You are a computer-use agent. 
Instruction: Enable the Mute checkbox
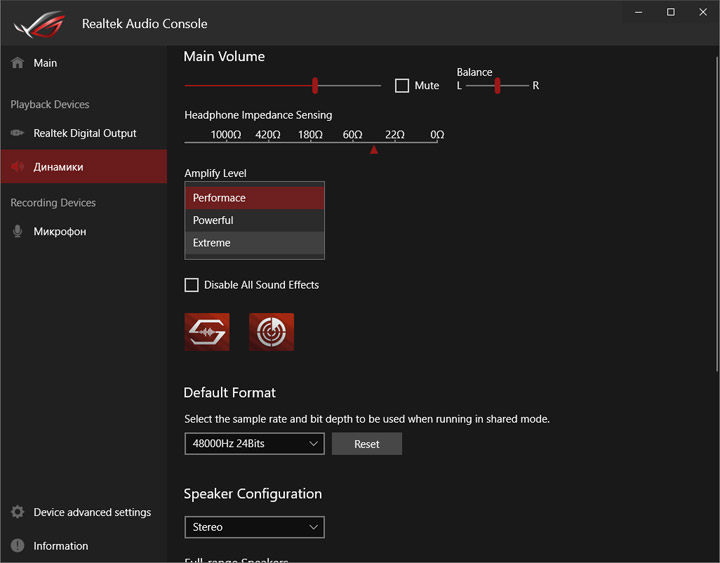click(x=402, y=86)
